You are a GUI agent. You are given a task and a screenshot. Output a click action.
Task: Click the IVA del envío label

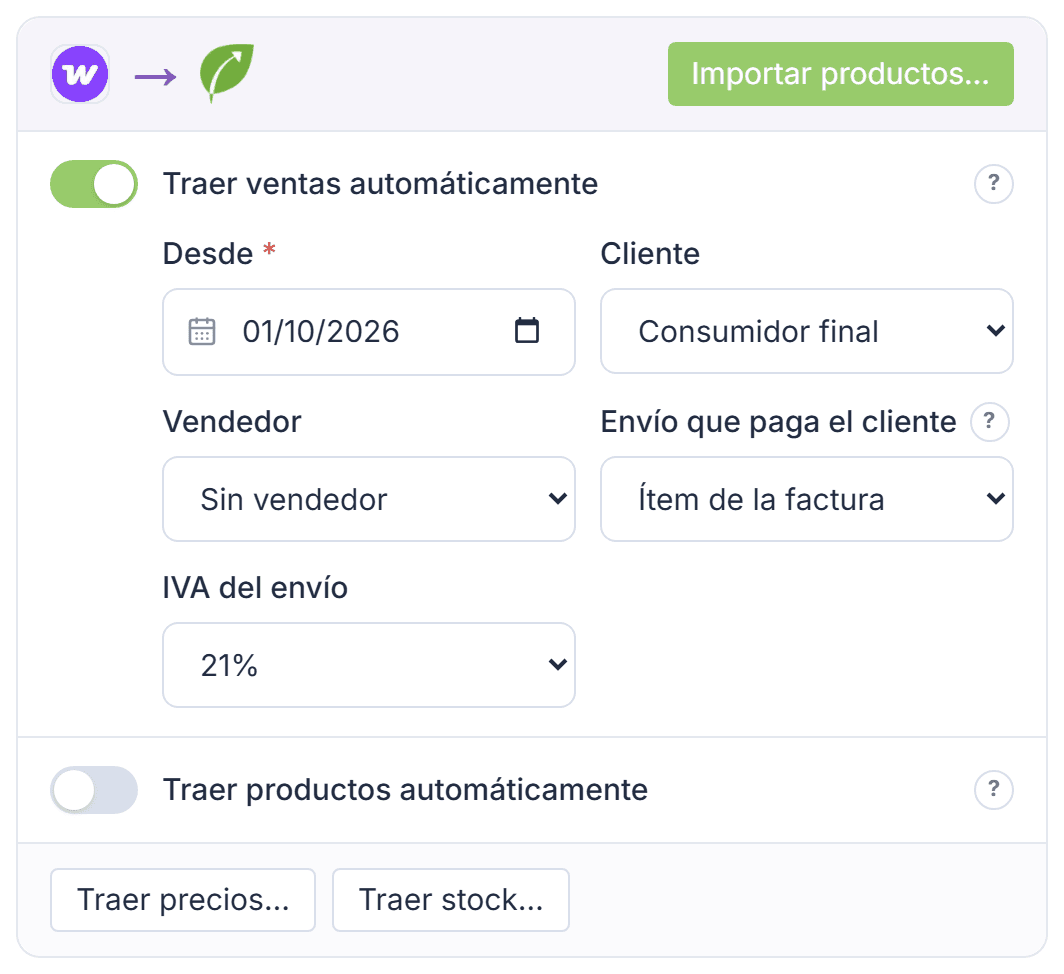[x=255, y=588]
